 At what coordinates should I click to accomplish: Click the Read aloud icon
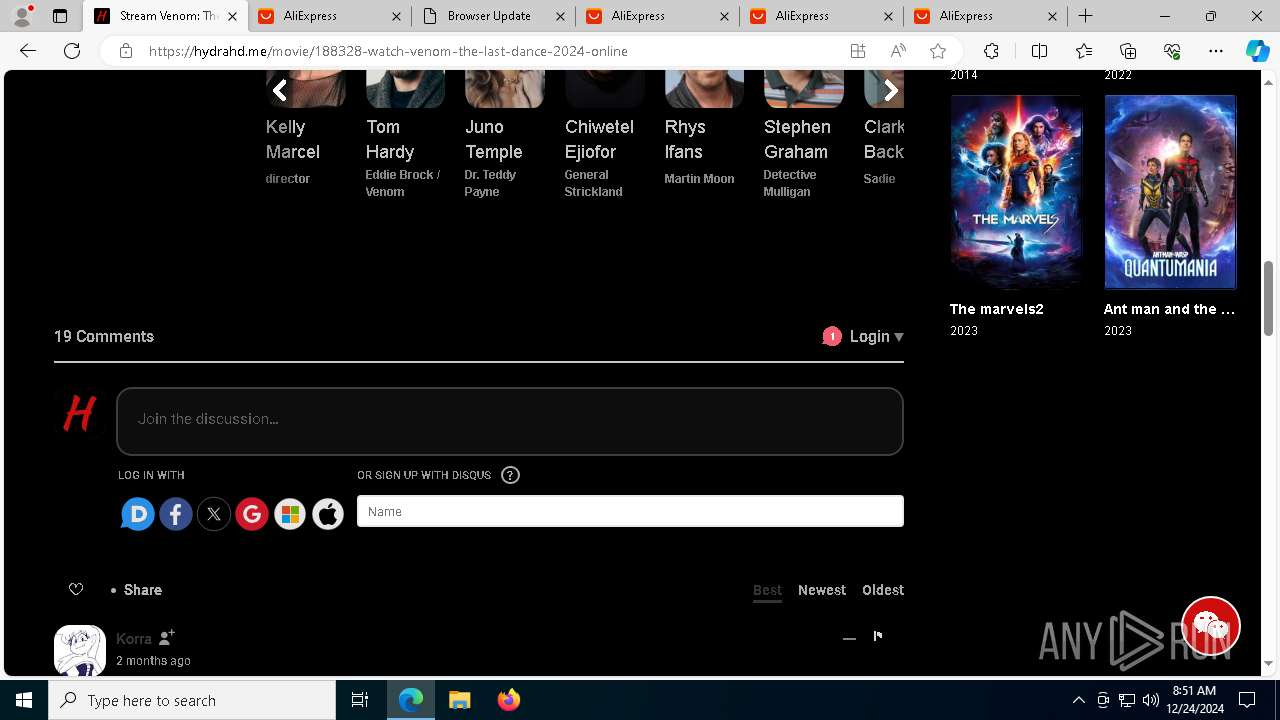(x=898, y=51)
